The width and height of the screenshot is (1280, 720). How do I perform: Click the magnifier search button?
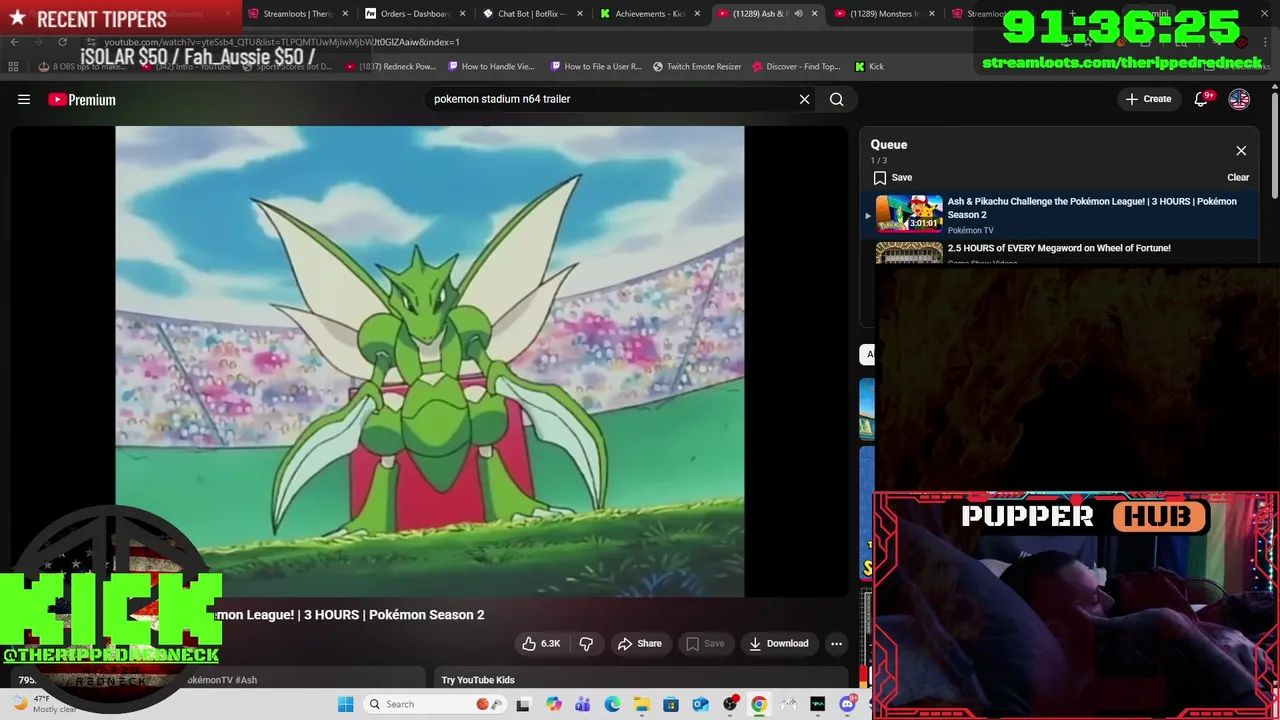[837, 99]
